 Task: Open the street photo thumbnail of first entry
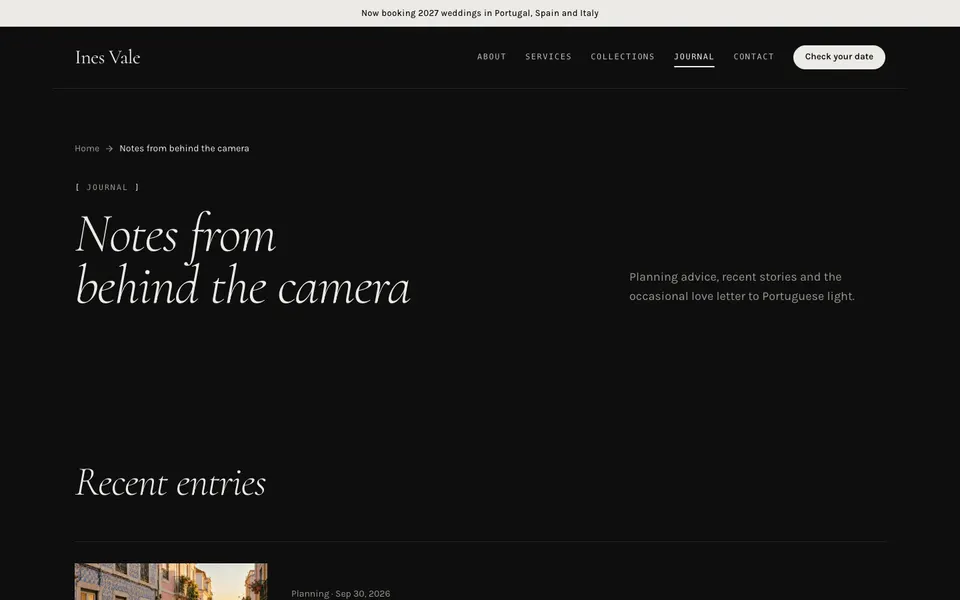coord(171,582)
